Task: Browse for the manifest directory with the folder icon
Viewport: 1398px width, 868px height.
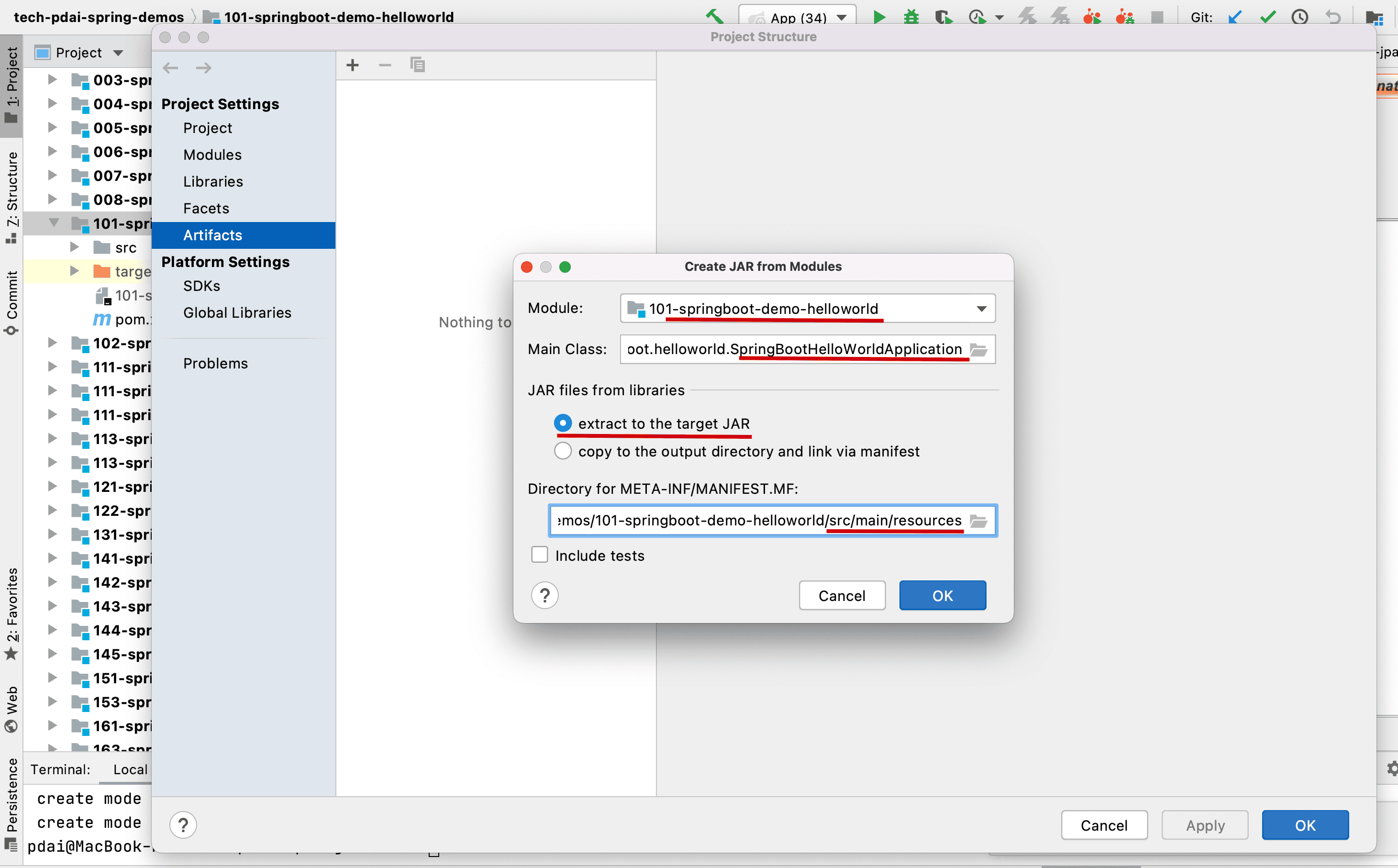Action: tap(978, 521)
